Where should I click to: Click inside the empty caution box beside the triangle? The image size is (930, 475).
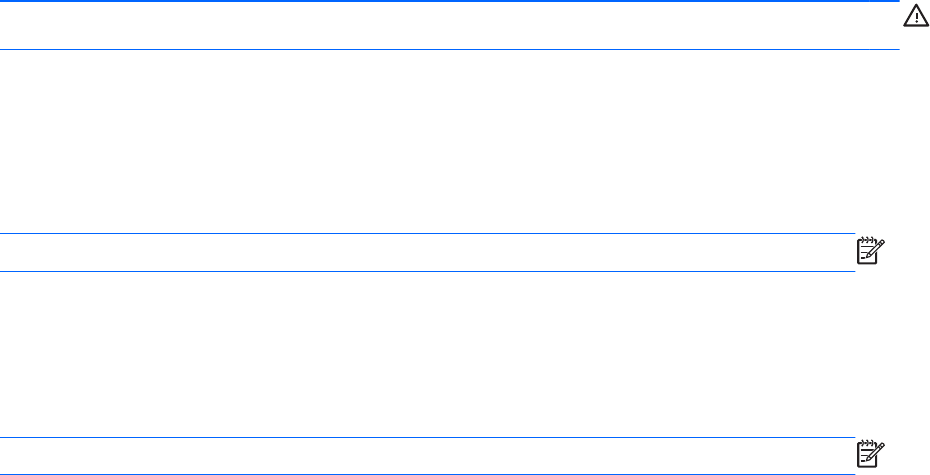tap(450, 26)
